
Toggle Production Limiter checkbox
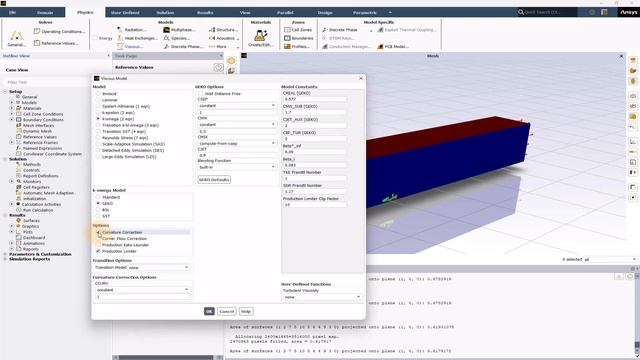[98, 251]
